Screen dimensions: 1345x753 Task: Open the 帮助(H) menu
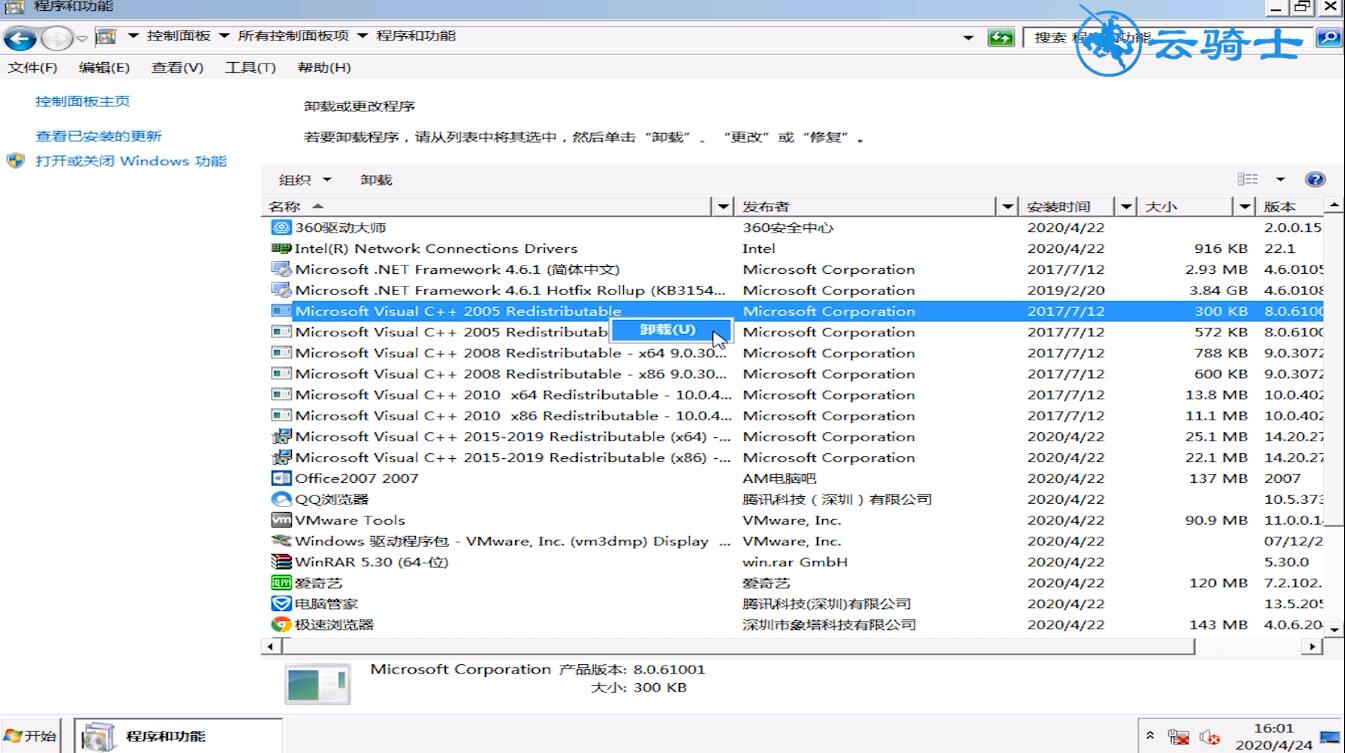324,68
